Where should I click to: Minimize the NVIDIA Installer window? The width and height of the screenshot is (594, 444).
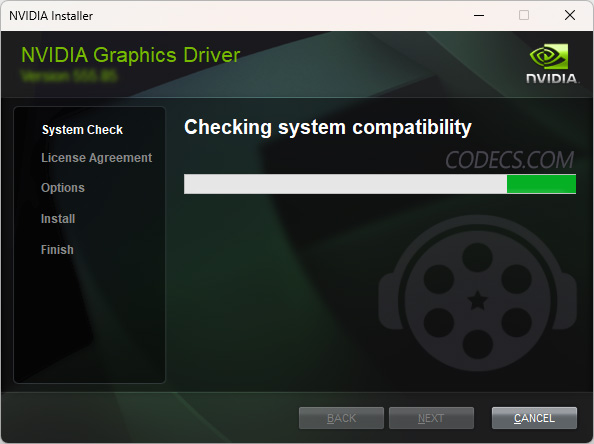click(x=479, y=16)
